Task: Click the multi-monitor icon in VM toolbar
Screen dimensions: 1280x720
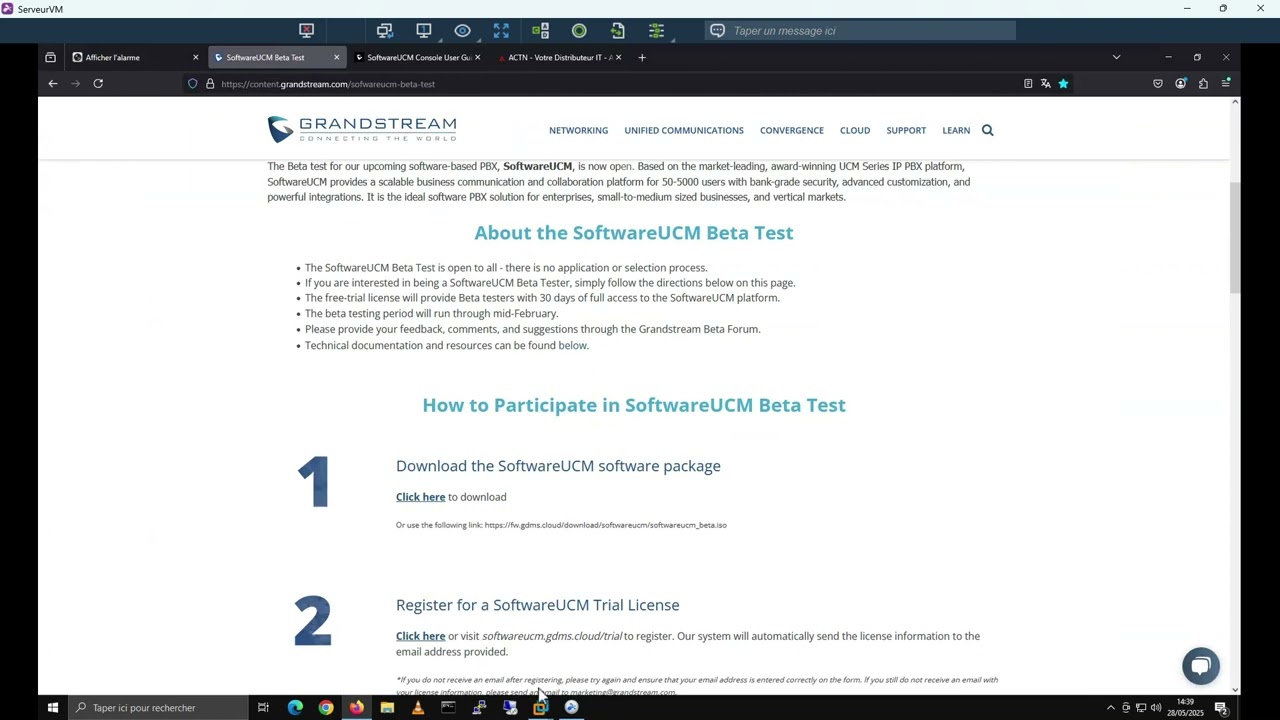Action: [385, 31]
